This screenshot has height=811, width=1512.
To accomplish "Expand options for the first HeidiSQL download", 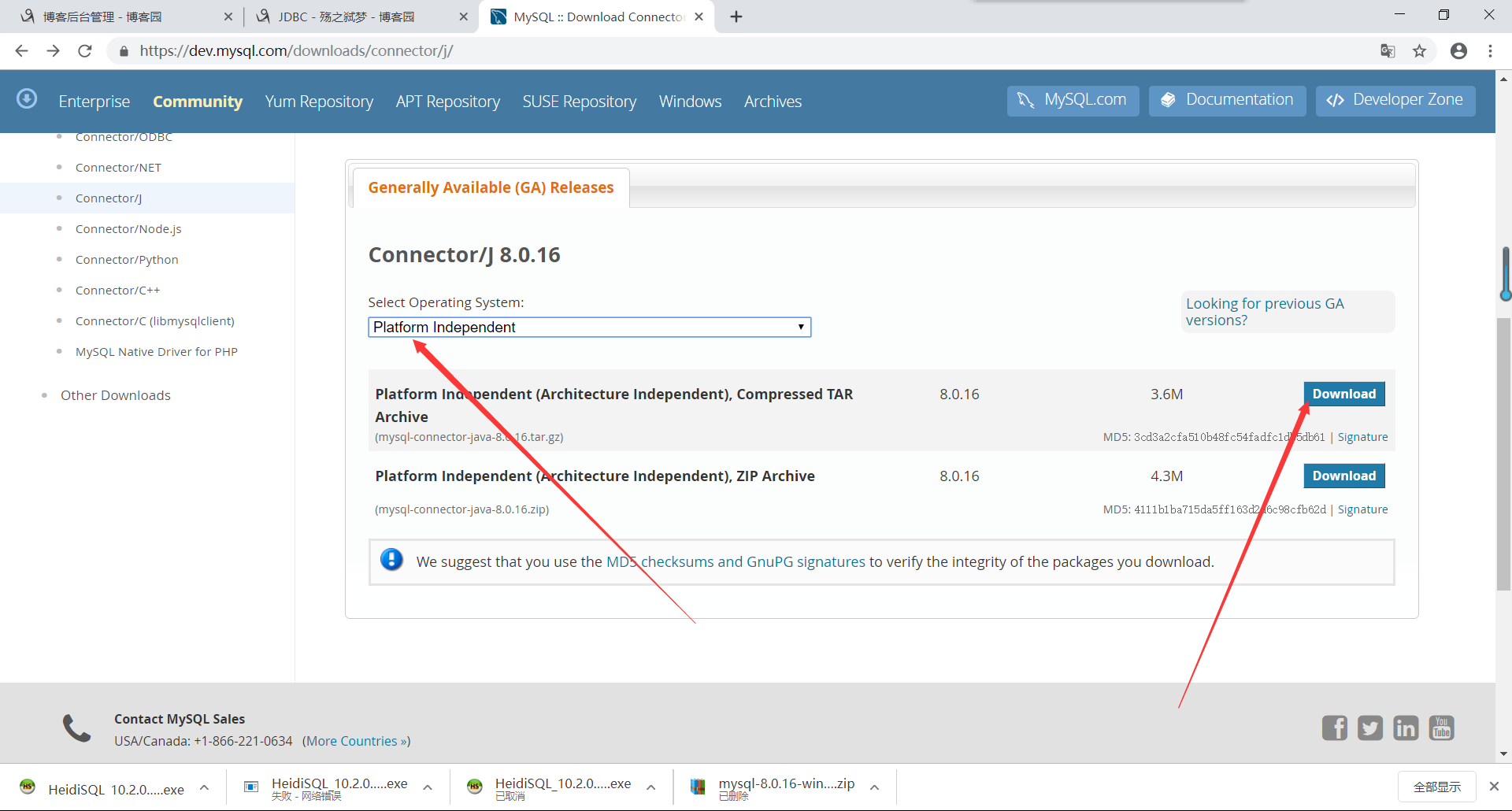I will 204,787.
